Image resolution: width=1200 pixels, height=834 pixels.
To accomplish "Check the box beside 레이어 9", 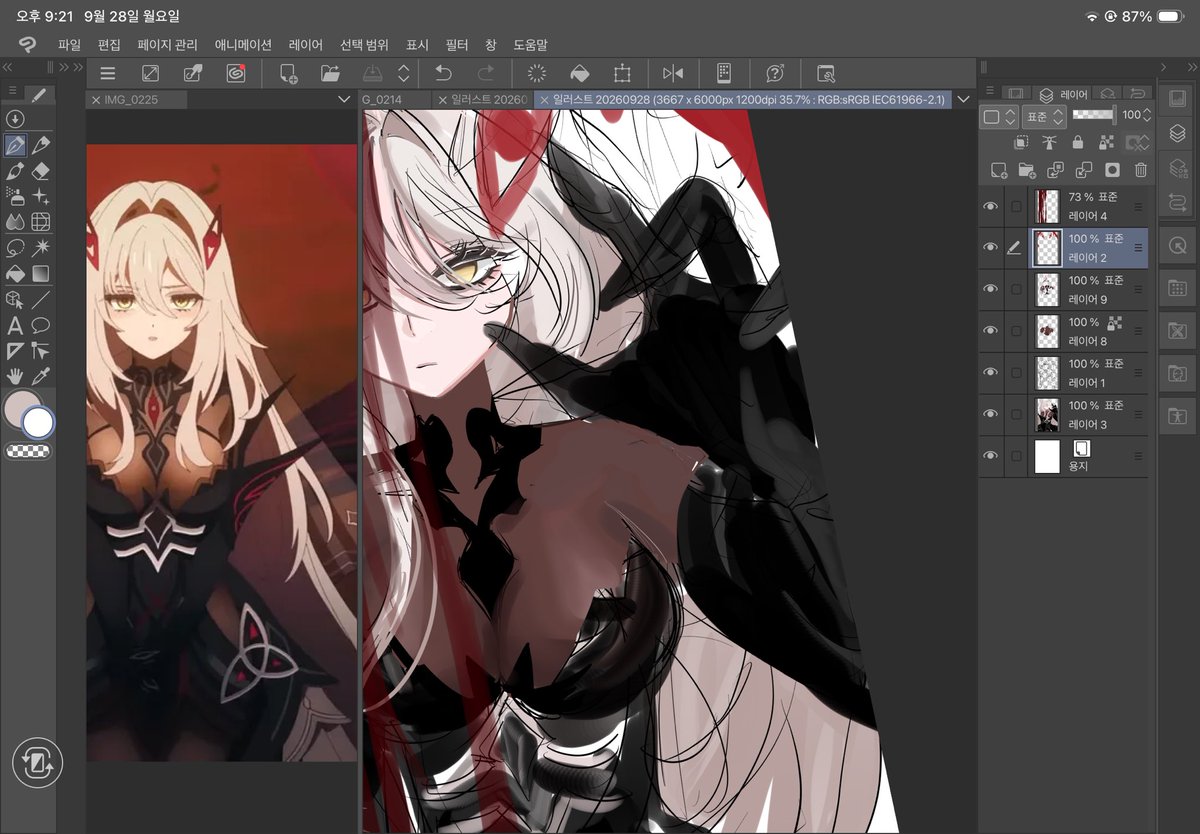I will tap(1017, 289).
